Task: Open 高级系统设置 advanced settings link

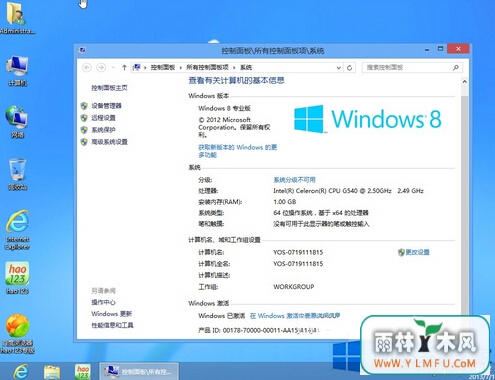Action: 109,142
